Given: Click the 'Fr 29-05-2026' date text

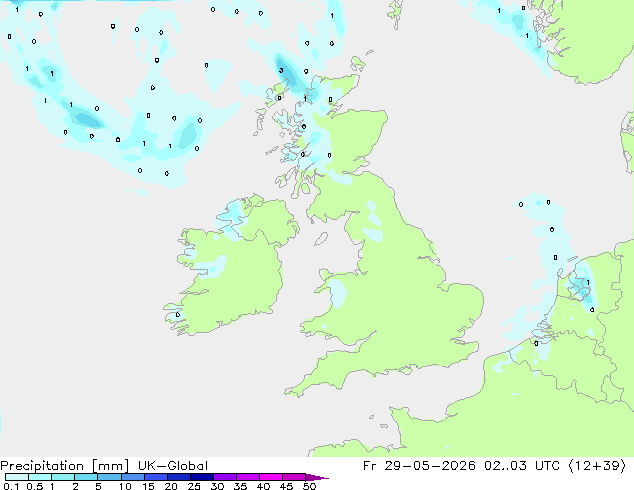Looking at the screenshot, I should point(419,466).
